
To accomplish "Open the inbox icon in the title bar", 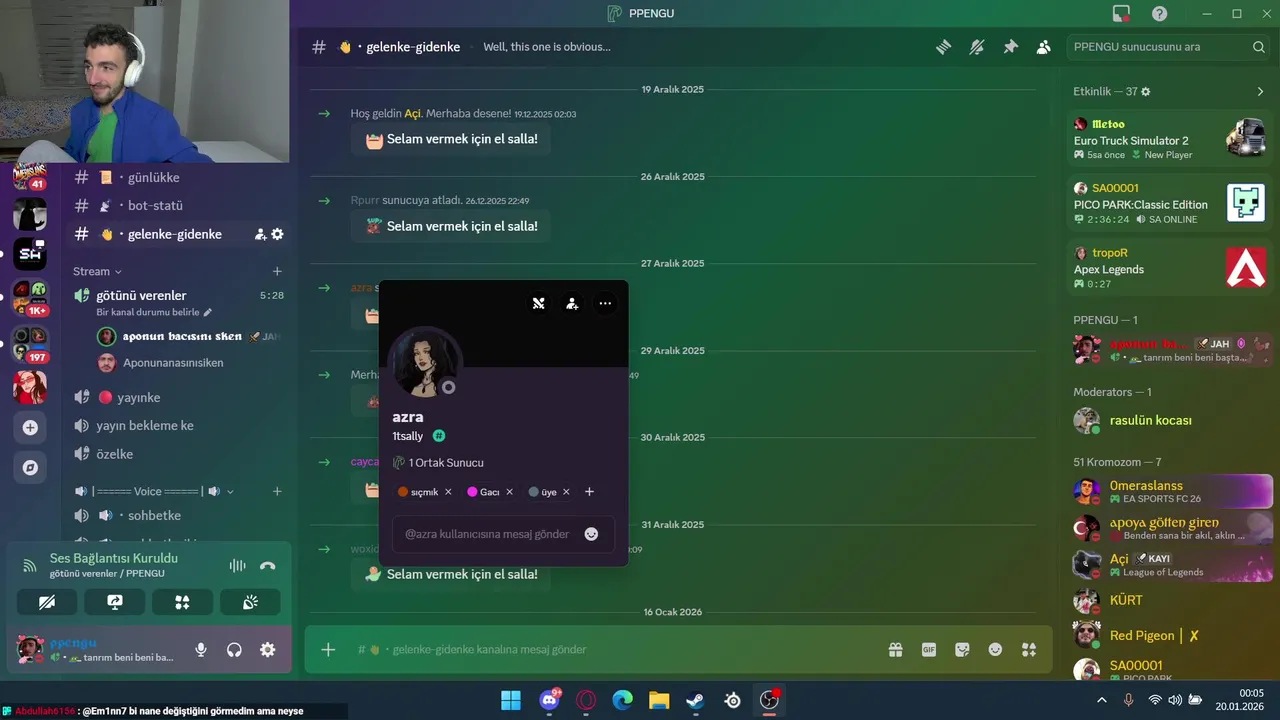I will click(1121, 14).
